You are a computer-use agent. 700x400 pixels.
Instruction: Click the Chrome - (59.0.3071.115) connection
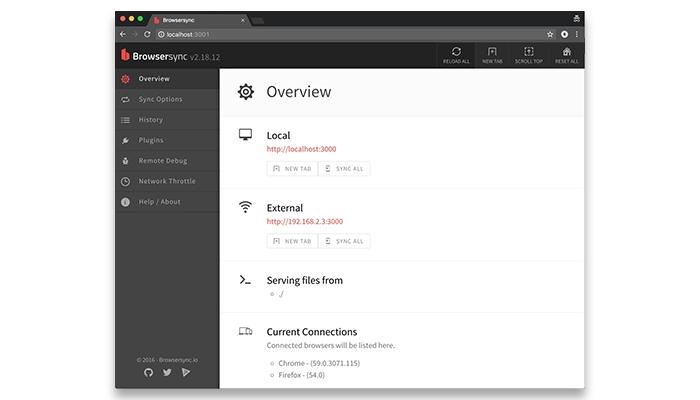coord(319,363)
